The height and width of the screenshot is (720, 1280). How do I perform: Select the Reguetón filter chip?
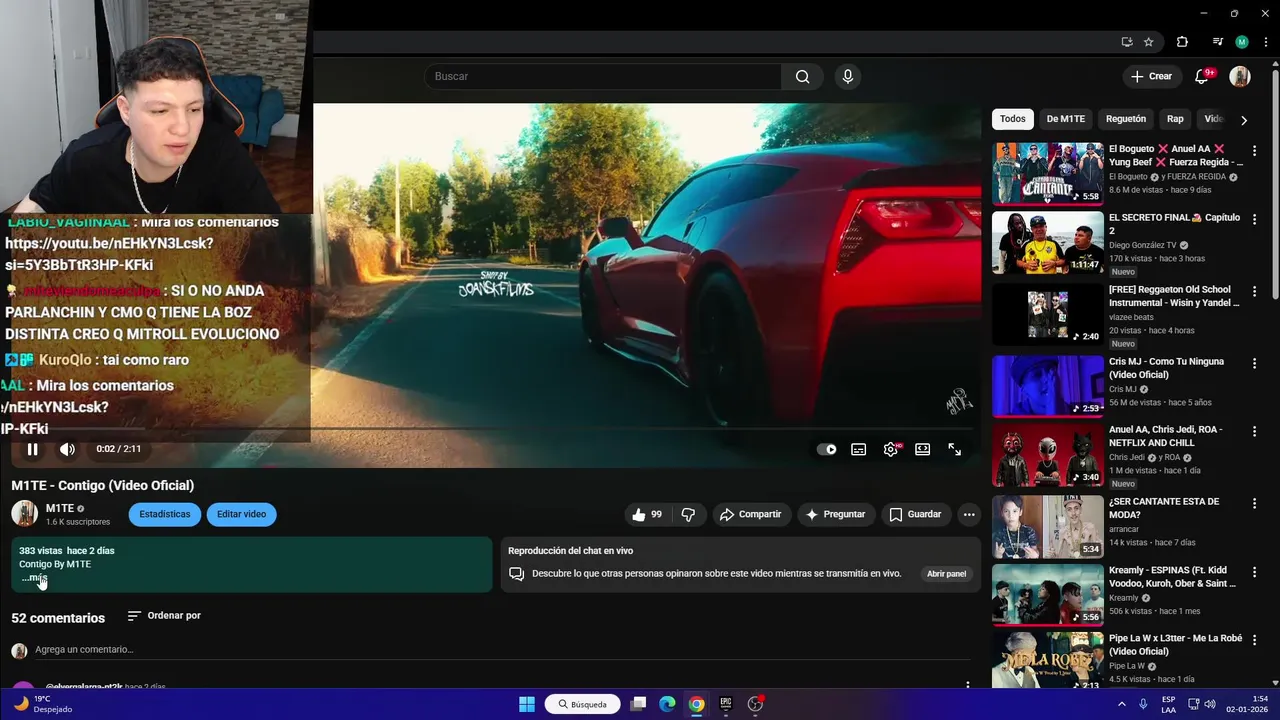pos(1126,119)
